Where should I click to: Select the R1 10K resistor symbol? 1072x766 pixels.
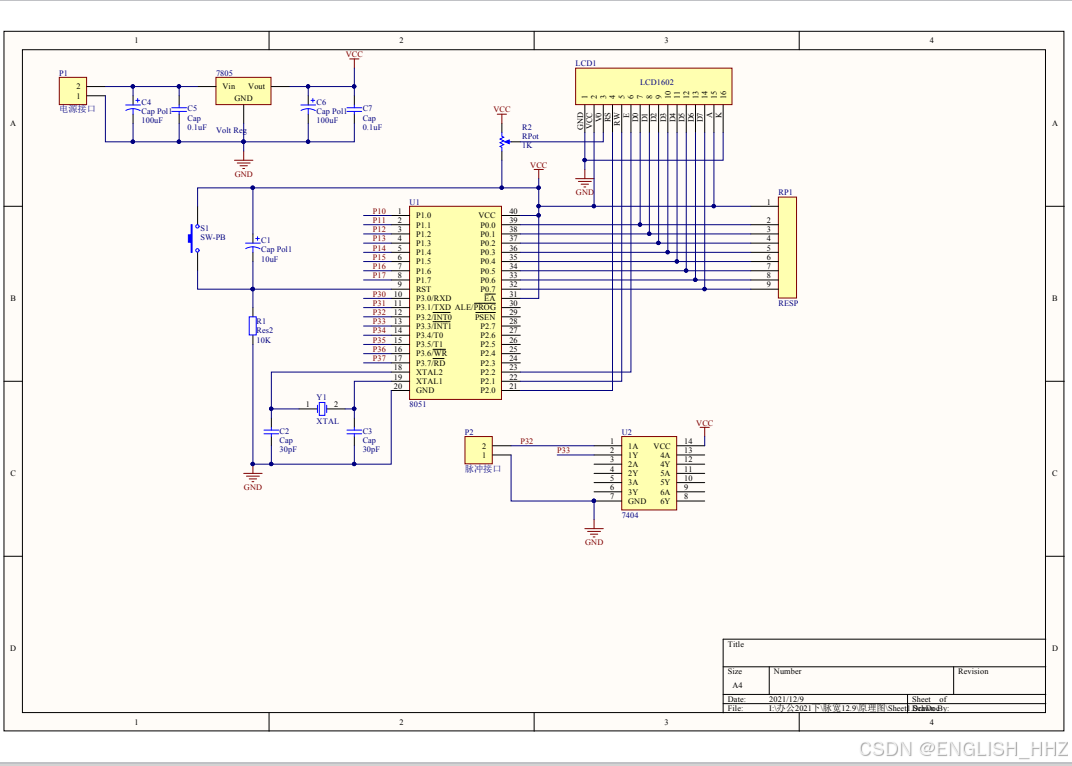coord(253,326)
